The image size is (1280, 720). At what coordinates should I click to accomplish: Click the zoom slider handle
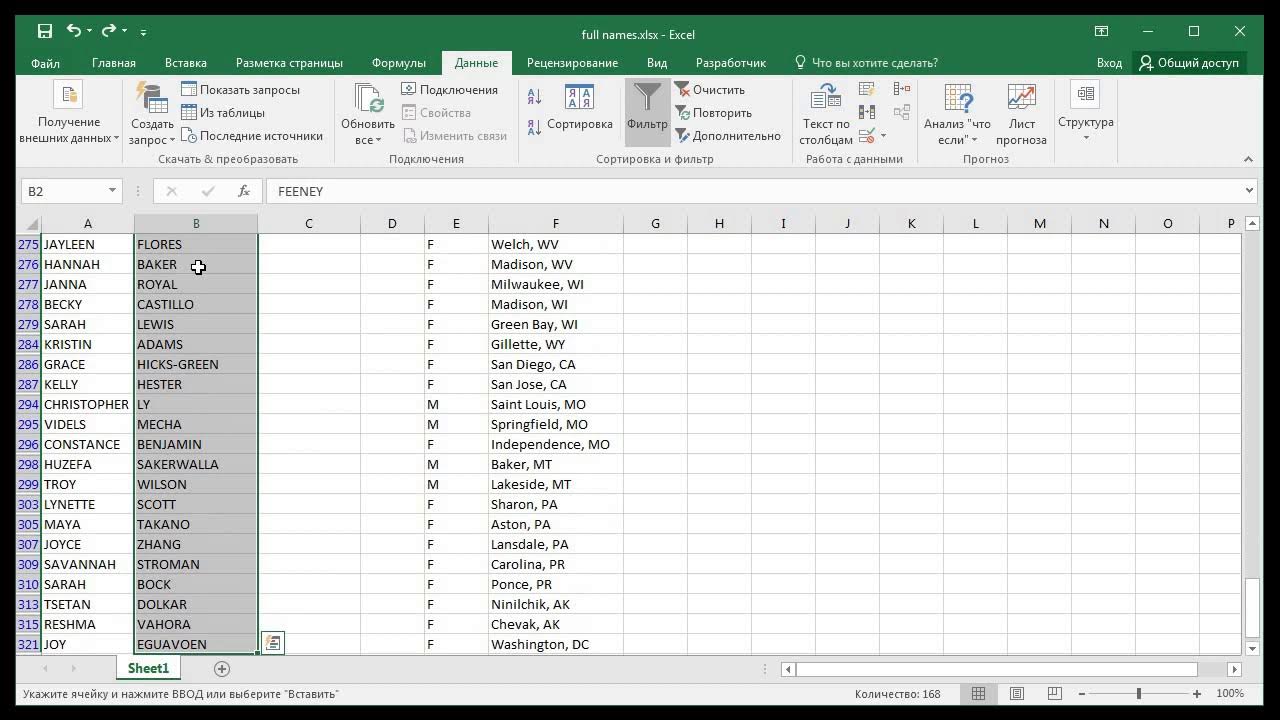pyautogui.click(x=1138, y=693)
